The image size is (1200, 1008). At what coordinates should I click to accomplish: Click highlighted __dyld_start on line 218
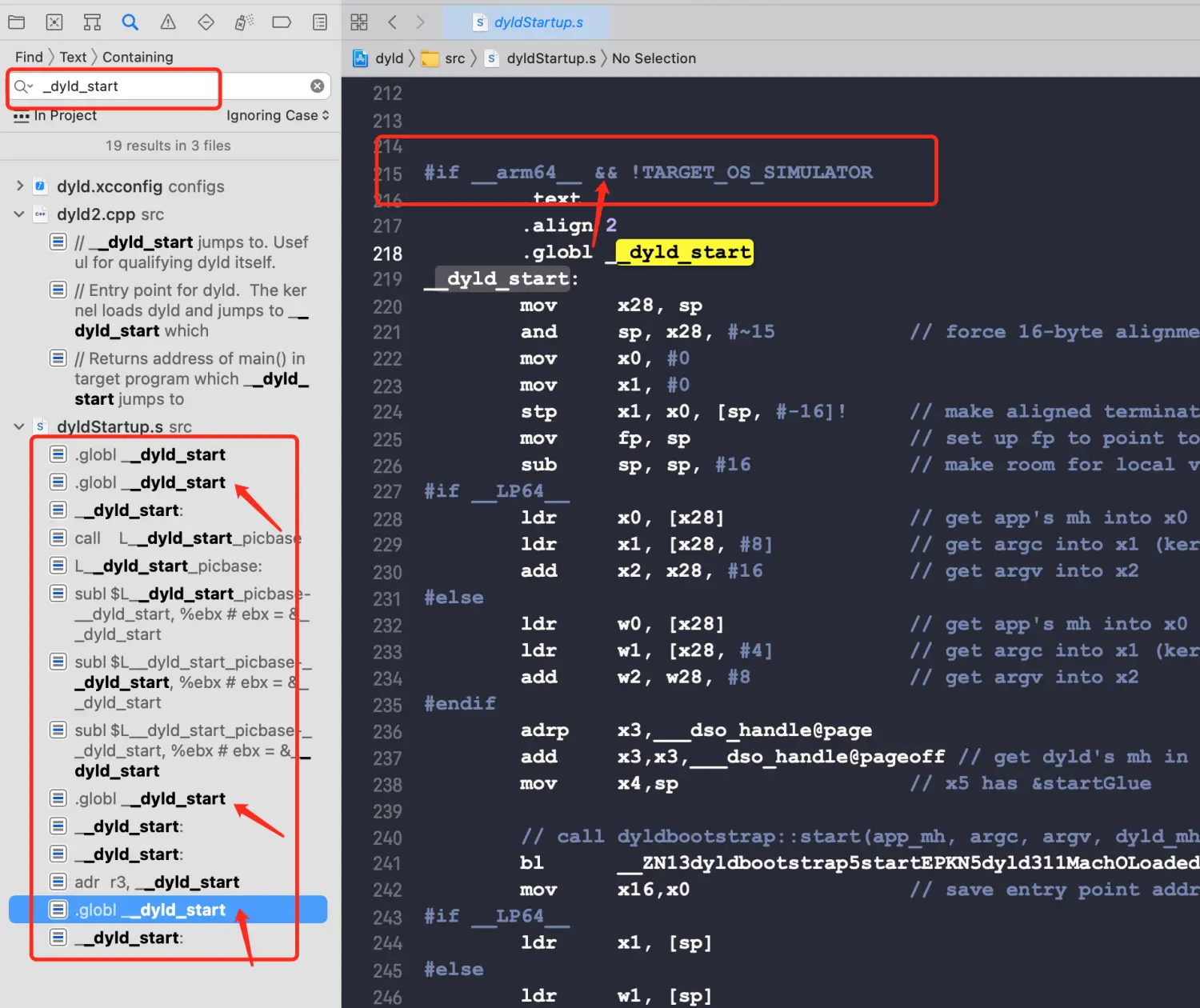click(x=684, y=252)
